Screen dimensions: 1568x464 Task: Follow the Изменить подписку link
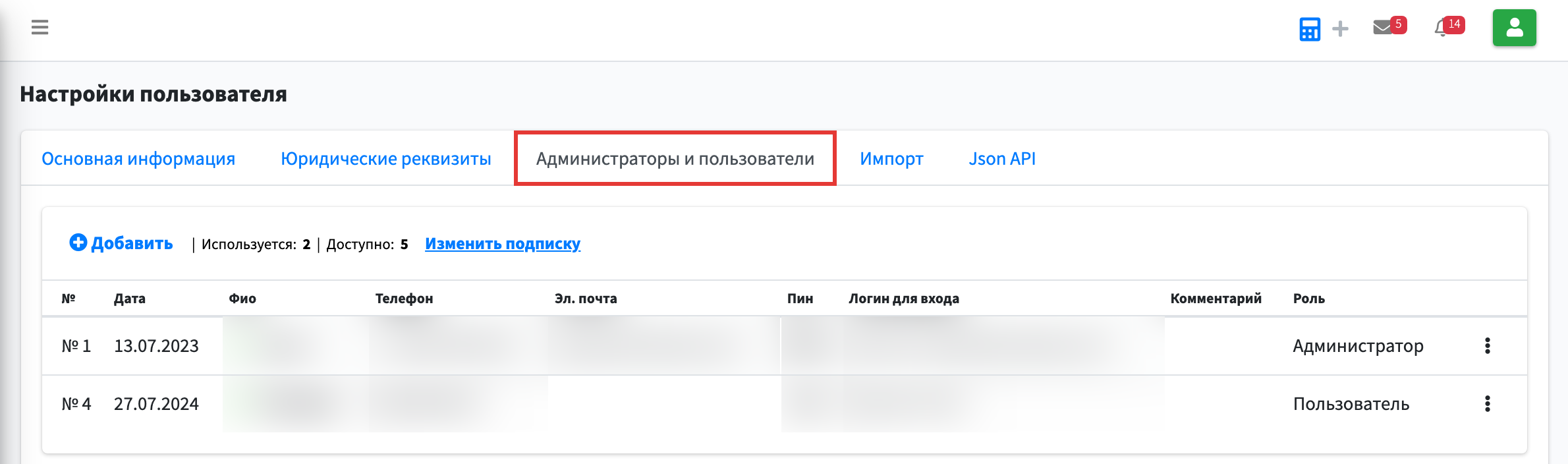click(503, 244)
